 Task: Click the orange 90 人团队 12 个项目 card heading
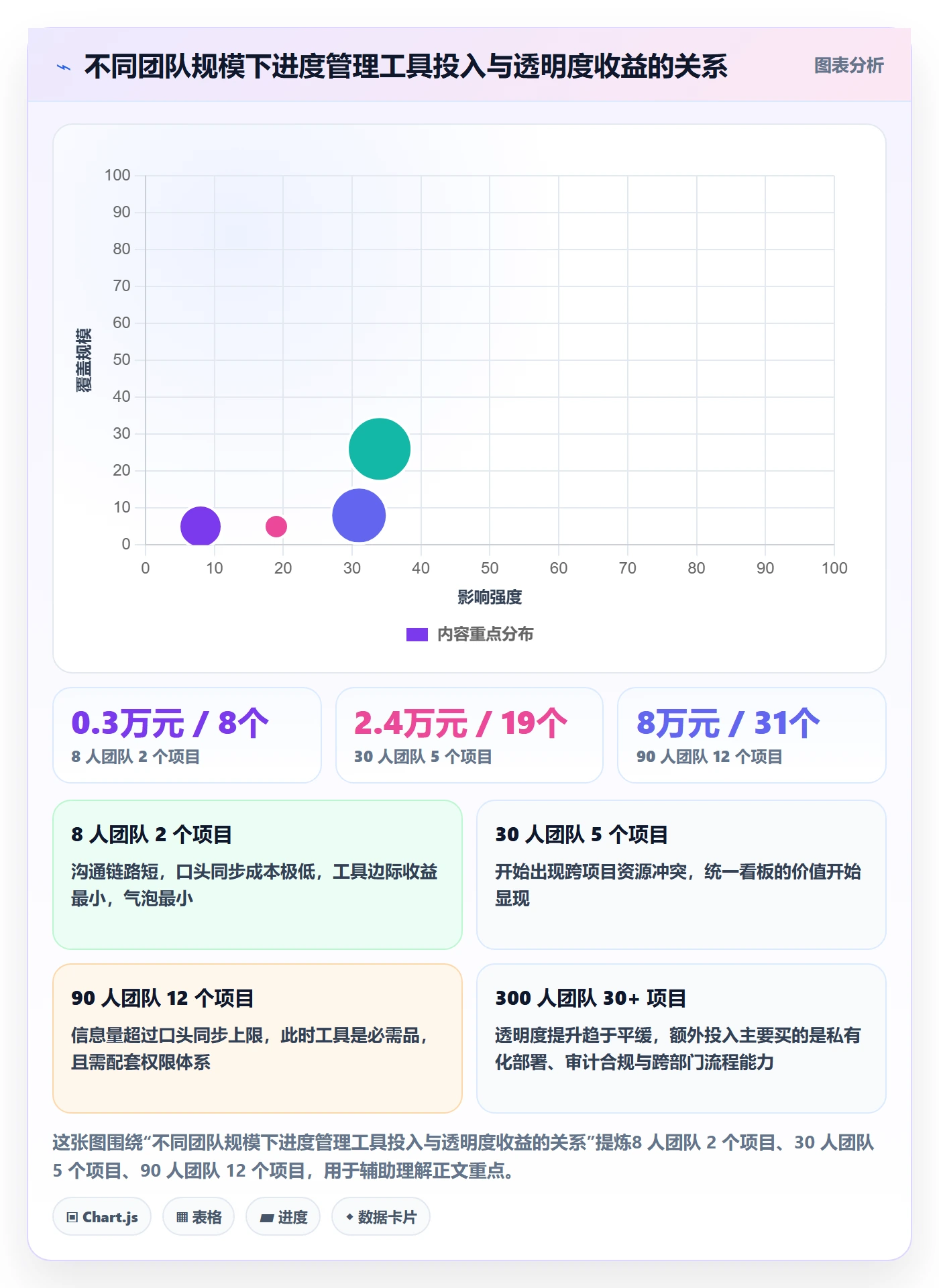pyautogui.click(x=162, y=999)
